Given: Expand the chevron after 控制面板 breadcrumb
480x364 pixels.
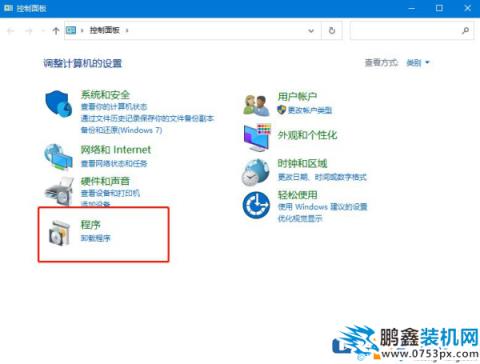Looking at the screenshot, I should [127, 31].
